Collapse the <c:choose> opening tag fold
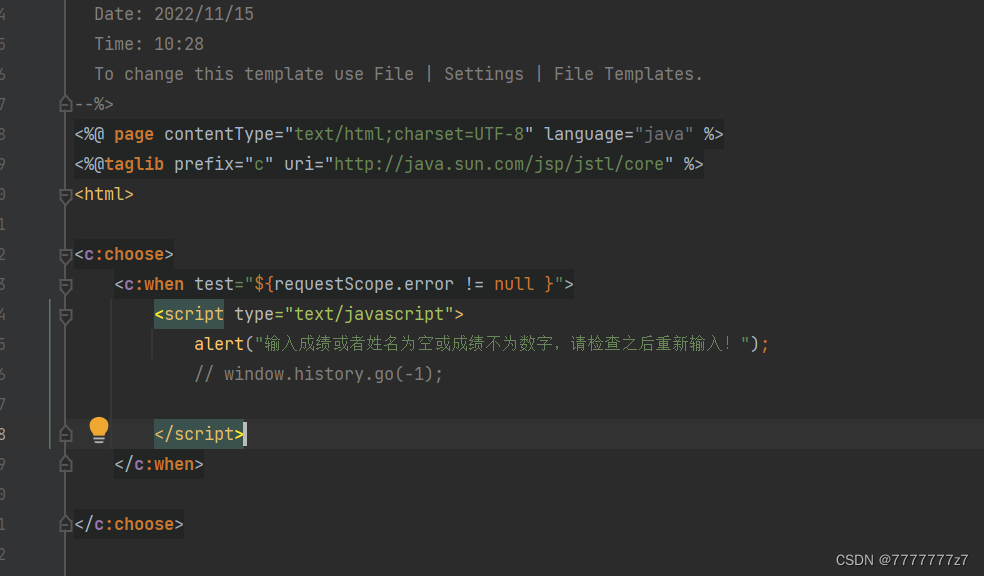Image resolution: width=984 pixels, height=576 pixels. point(65,255)
